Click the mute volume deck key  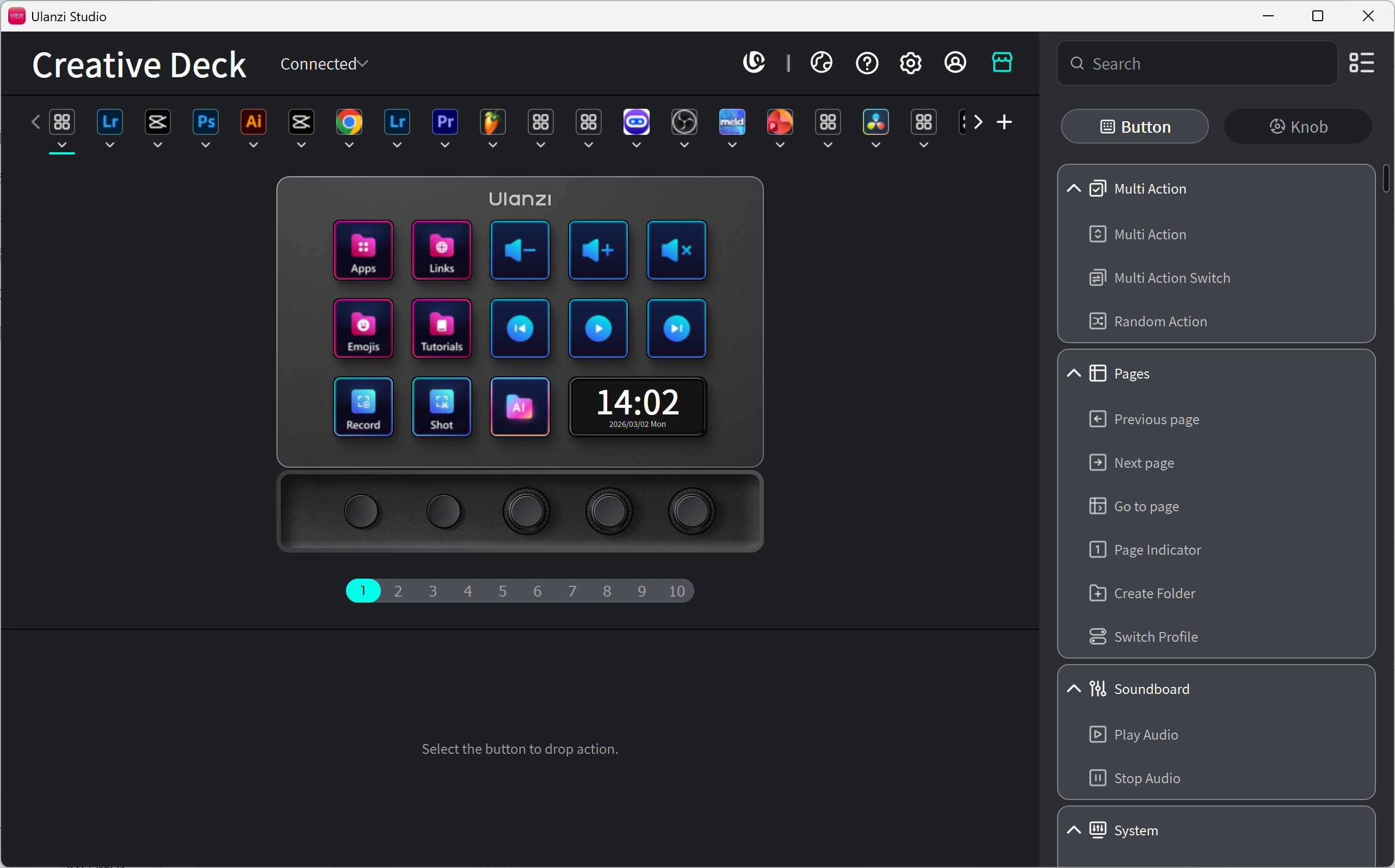point(676,250)
